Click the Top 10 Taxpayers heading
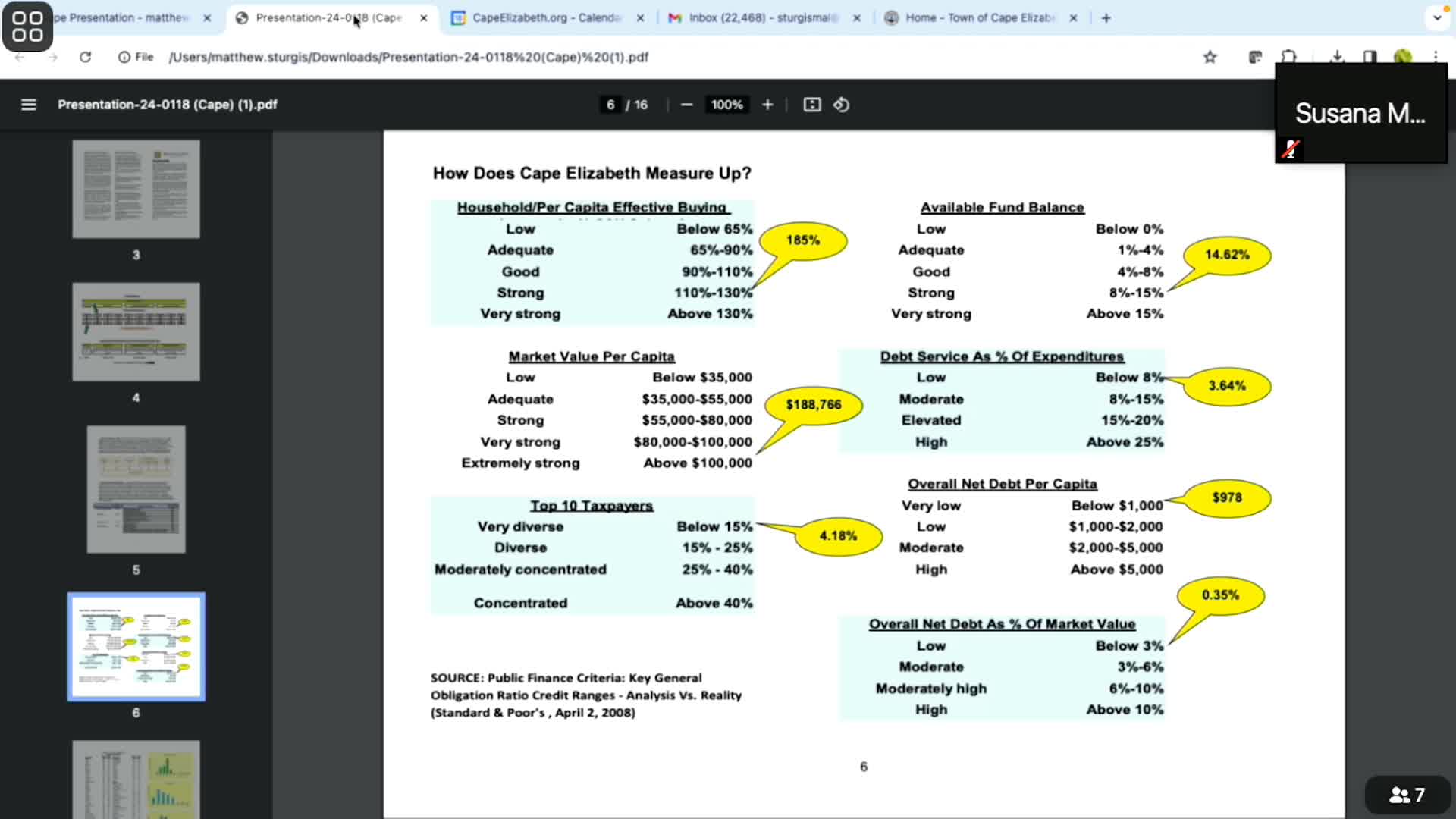 coord(591,506)
